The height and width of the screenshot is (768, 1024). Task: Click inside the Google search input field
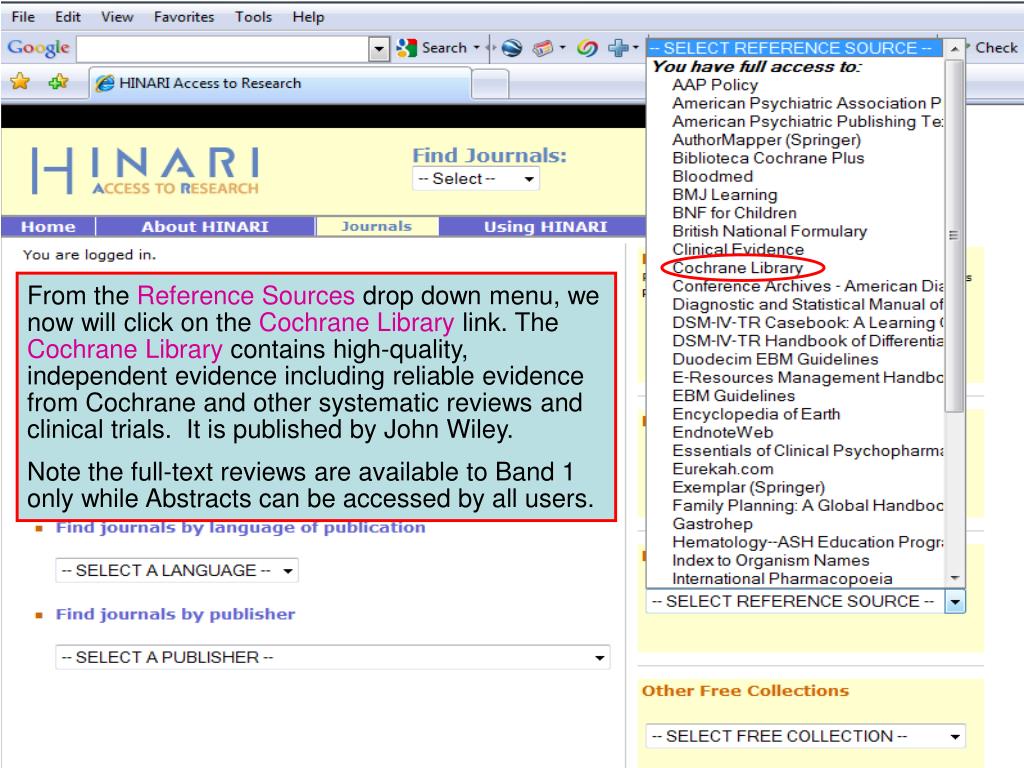click(x=223, y=48)
